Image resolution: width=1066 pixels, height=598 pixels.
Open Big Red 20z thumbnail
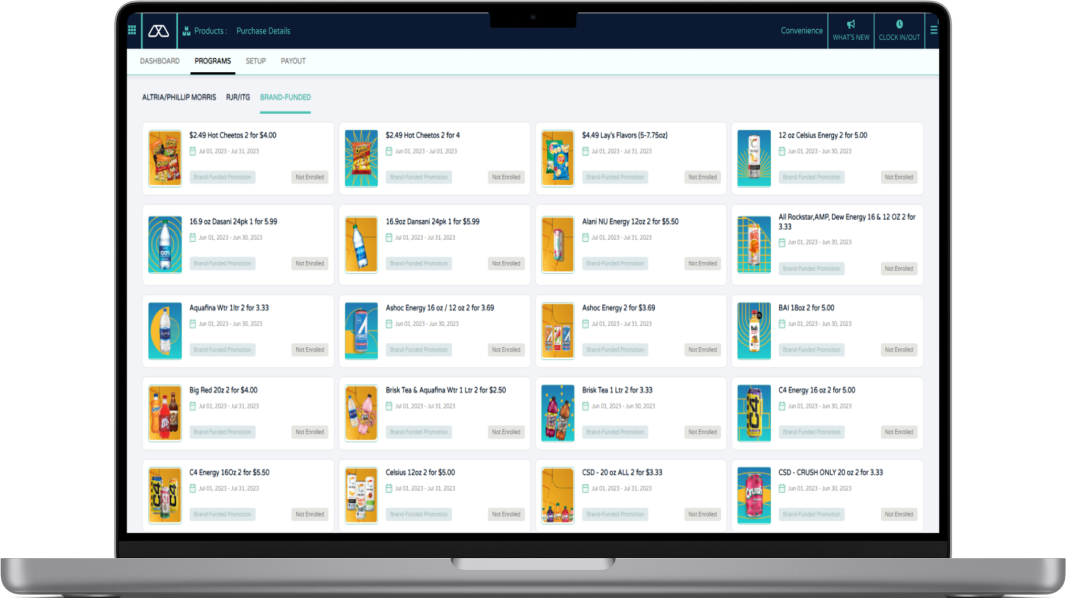point(165,413)
